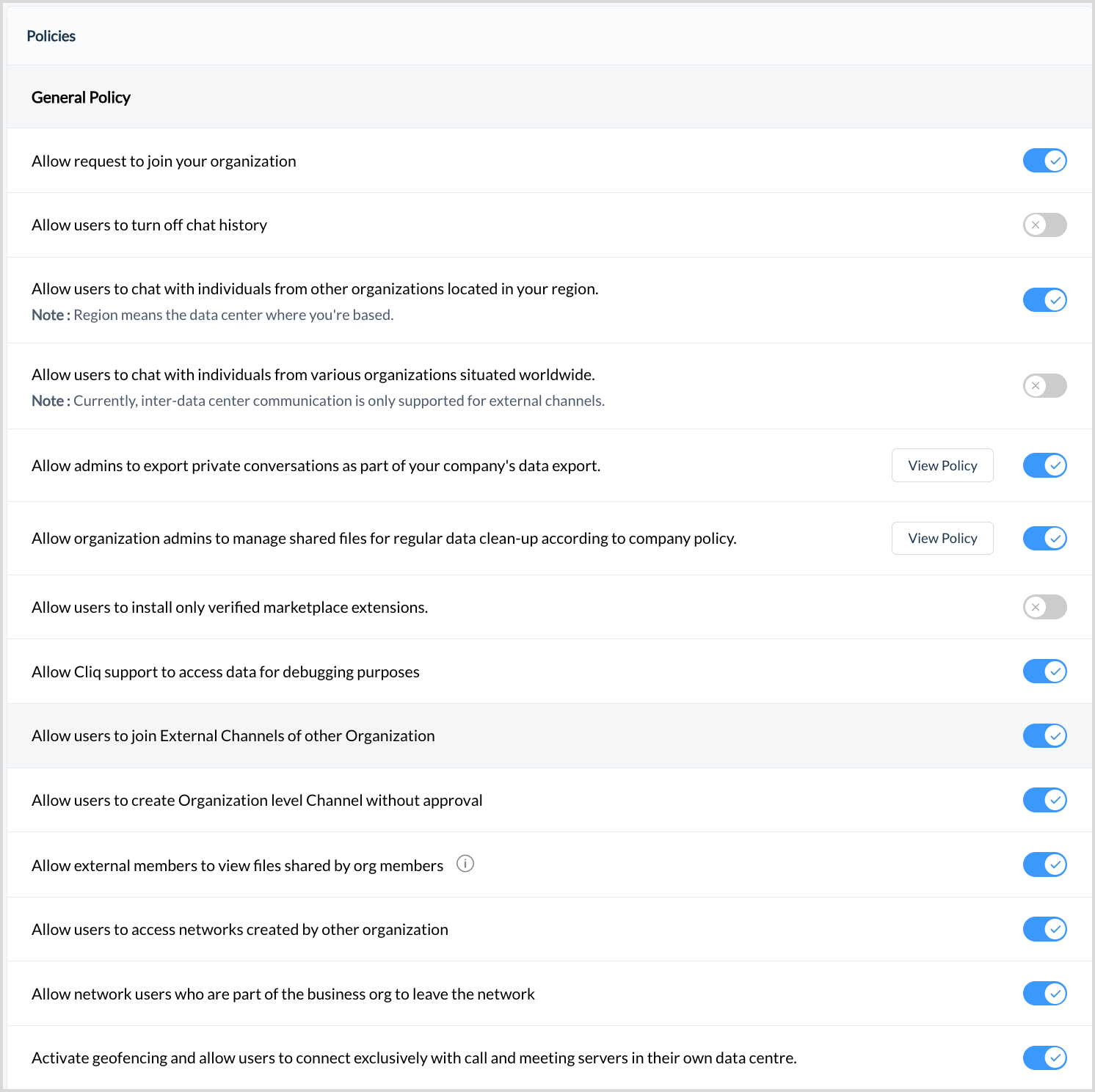Toggle external members viewing shared files

1044,864
